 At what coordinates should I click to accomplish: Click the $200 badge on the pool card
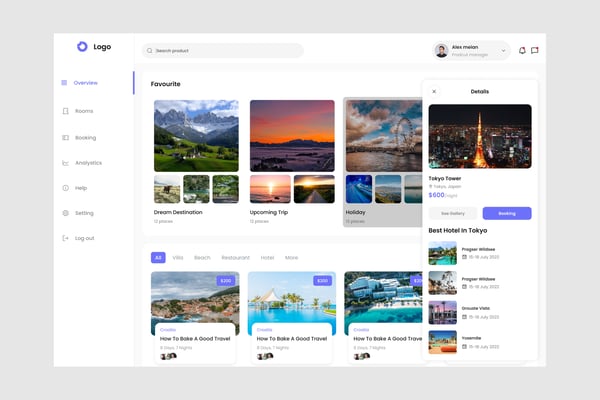(x=323, y=281)
